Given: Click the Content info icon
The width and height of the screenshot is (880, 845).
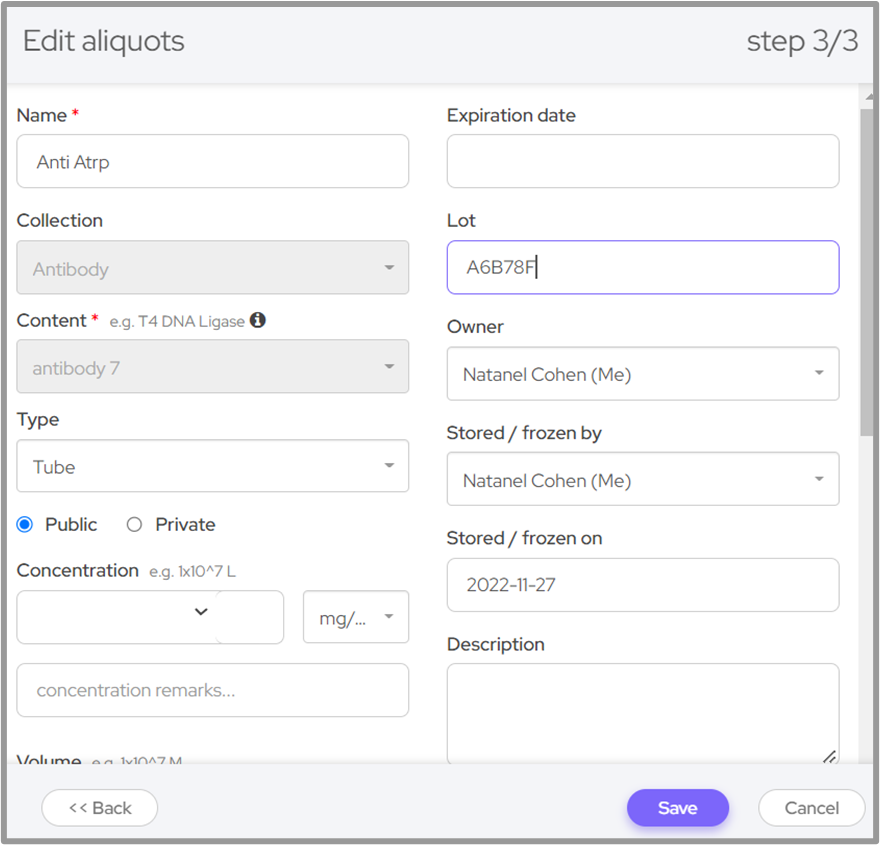Looking at the screenshot, I should [x=258, y=321].
